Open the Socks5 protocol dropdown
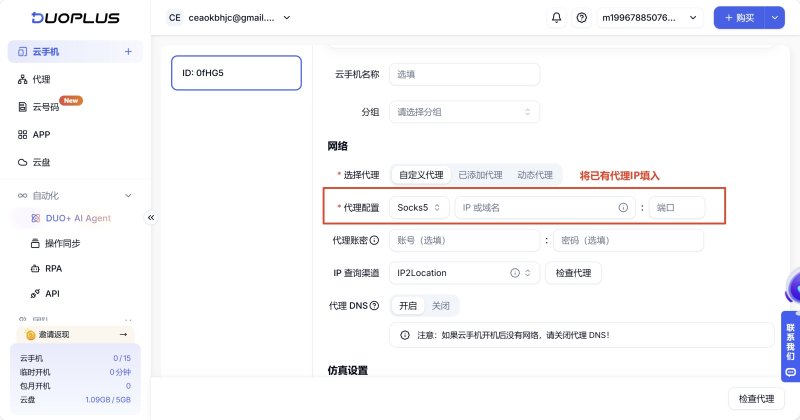The image size is (800, 420). tap(419, 208)
